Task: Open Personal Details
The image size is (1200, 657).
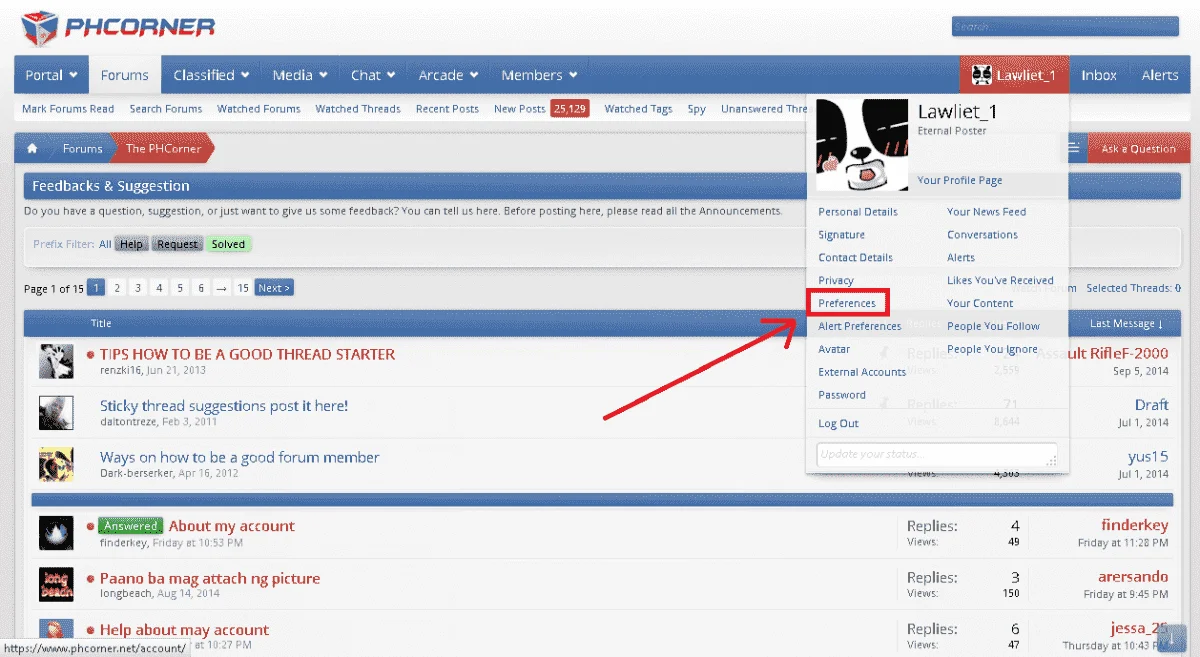Action: pos(858,212)
